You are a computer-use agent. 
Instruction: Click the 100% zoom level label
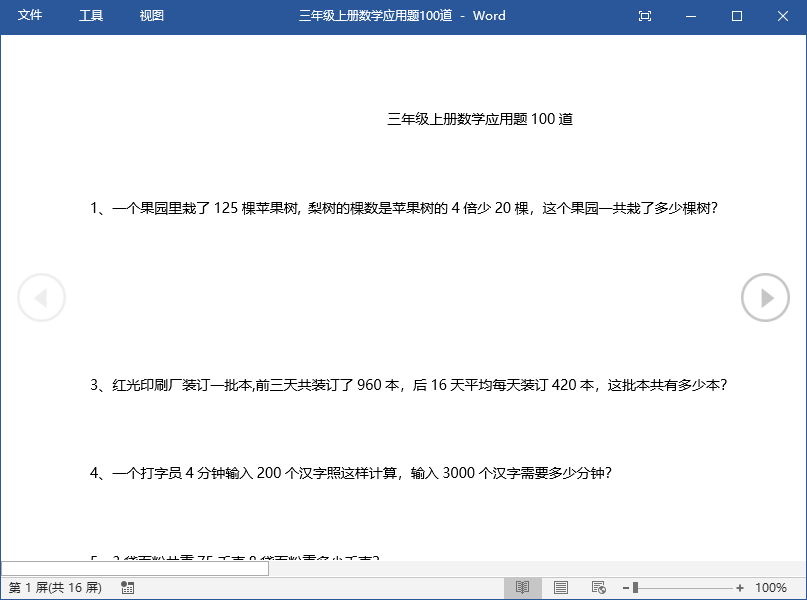[774, 588]
